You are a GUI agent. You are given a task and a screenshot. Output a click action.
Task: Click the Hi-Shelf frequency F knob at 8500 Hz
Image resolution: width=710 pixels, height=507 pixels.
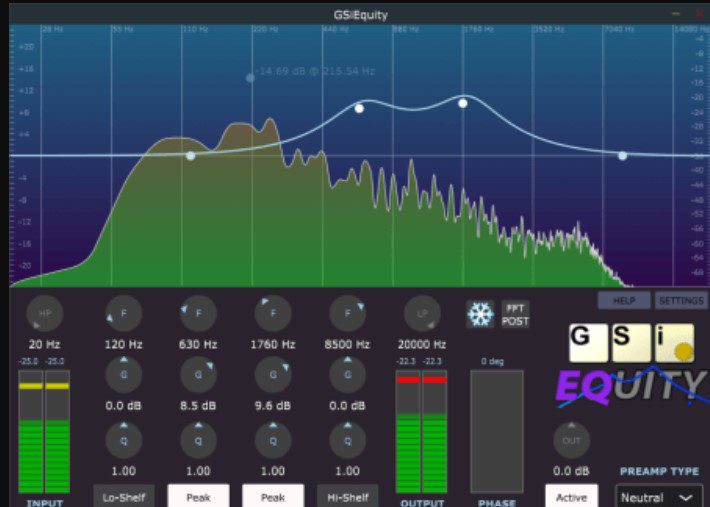pyautogui.click(x=347, y=313)
